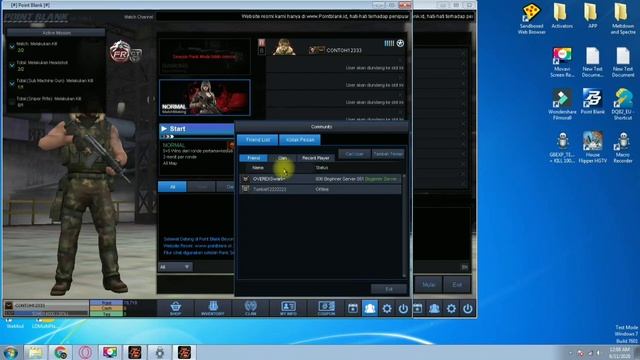The image size is (640, 360).
Task: Open the Inventory from the bottom bar
Action: click(213, 308)
